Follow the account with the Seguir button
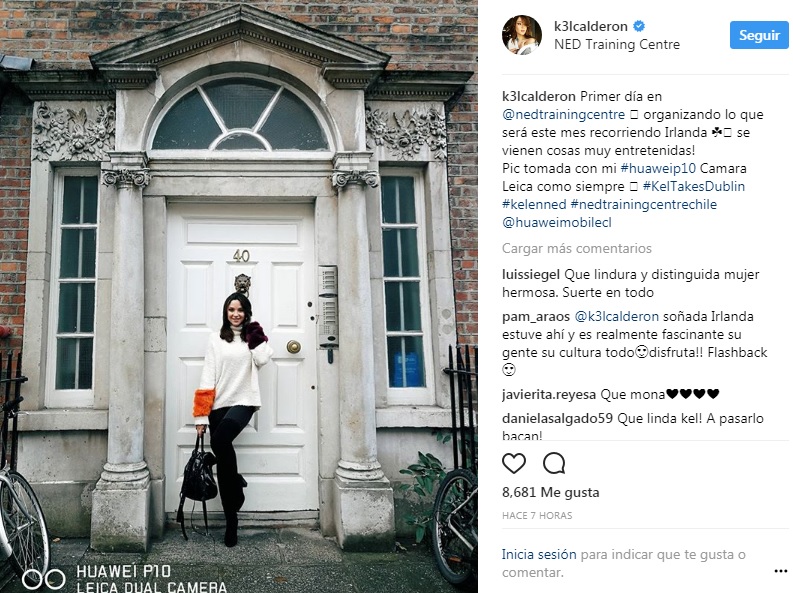The width and height of the screenshot is (793, 593). [x=759, y=35]
